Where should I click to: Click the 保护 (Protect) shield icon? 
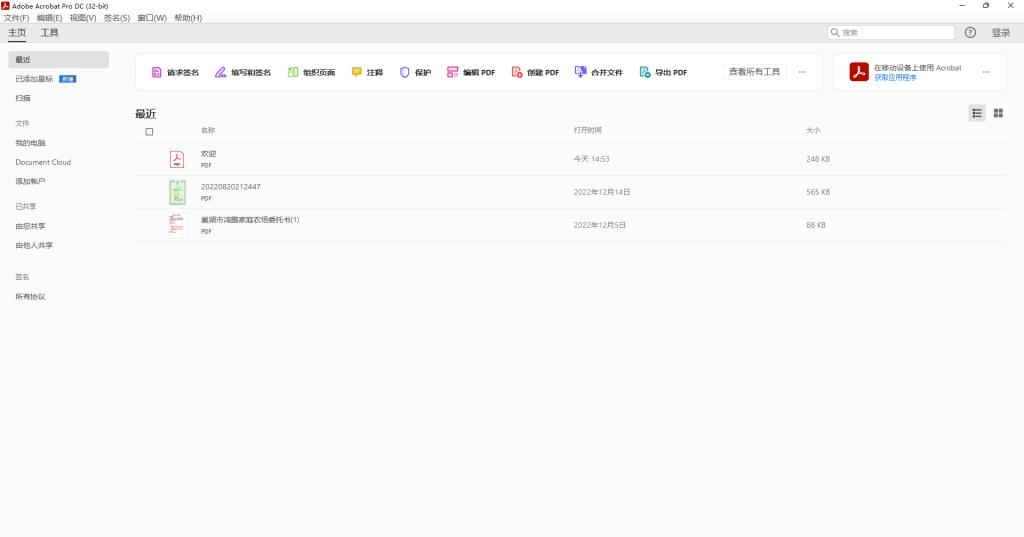(x=405, y=73)
